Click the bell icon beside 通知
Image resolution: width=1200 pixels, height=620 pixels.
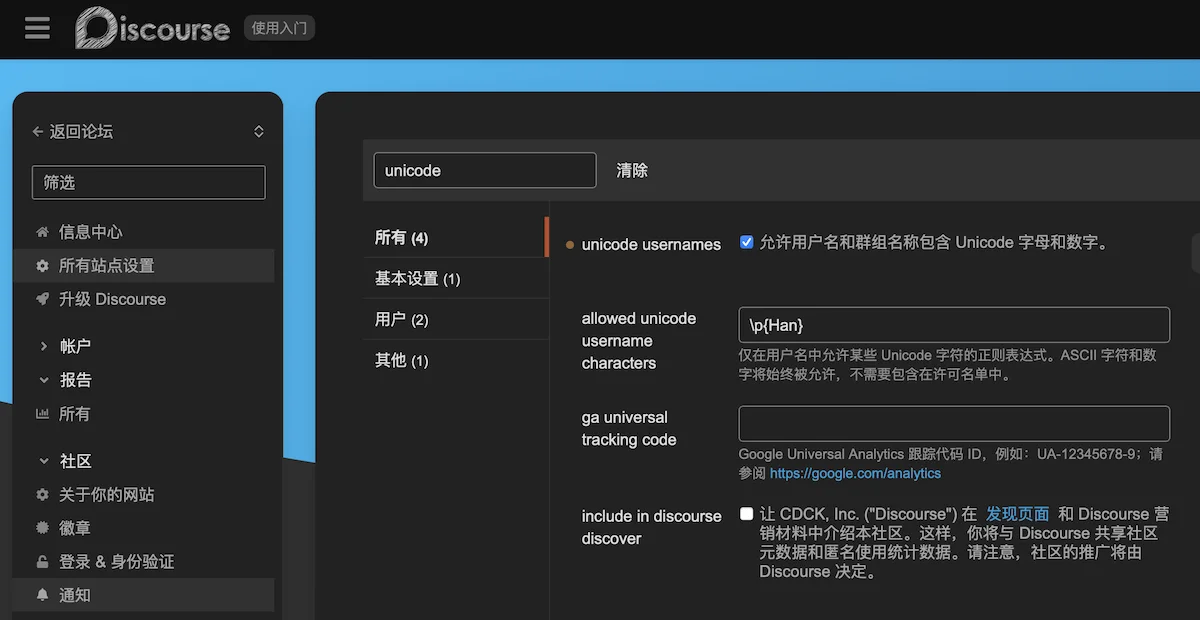(42, 595)
